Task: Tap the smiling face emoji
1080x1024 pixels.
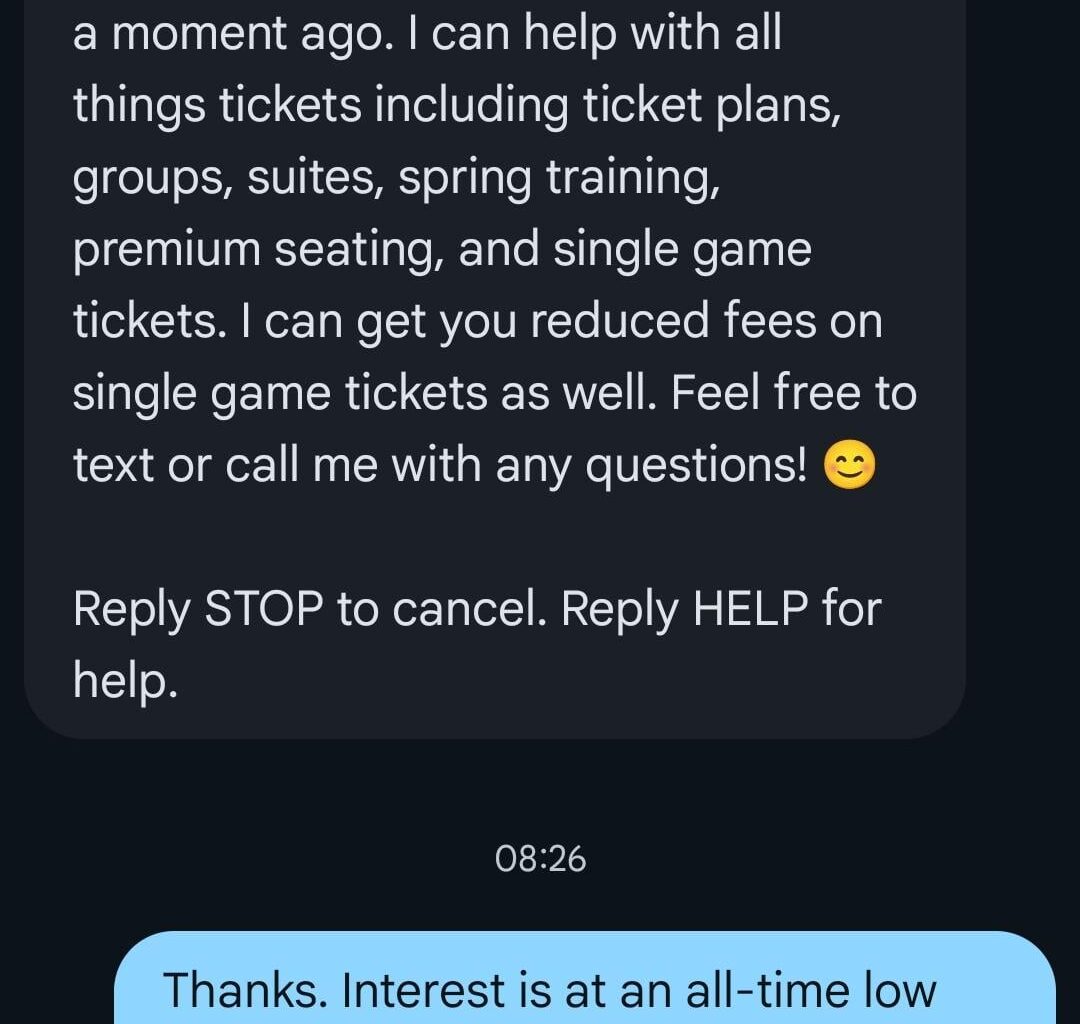Action: [x=849, y=466]
